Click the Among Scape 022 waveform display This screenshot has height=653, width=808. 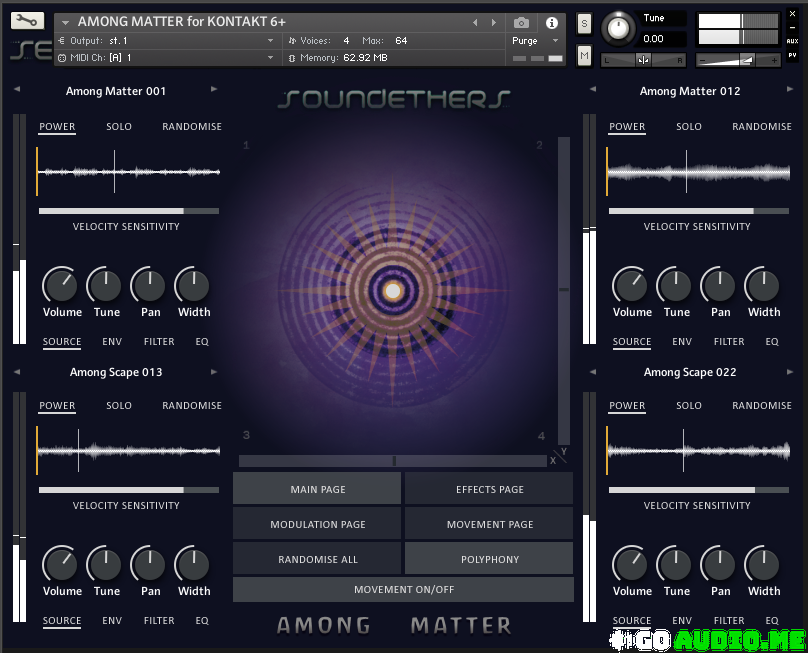click(699, 450)
